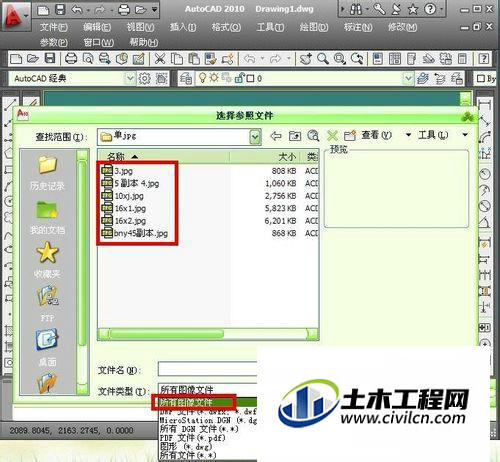Click Up one level folder icon
This screenshot has width=500, height=462.
(295, 136)
